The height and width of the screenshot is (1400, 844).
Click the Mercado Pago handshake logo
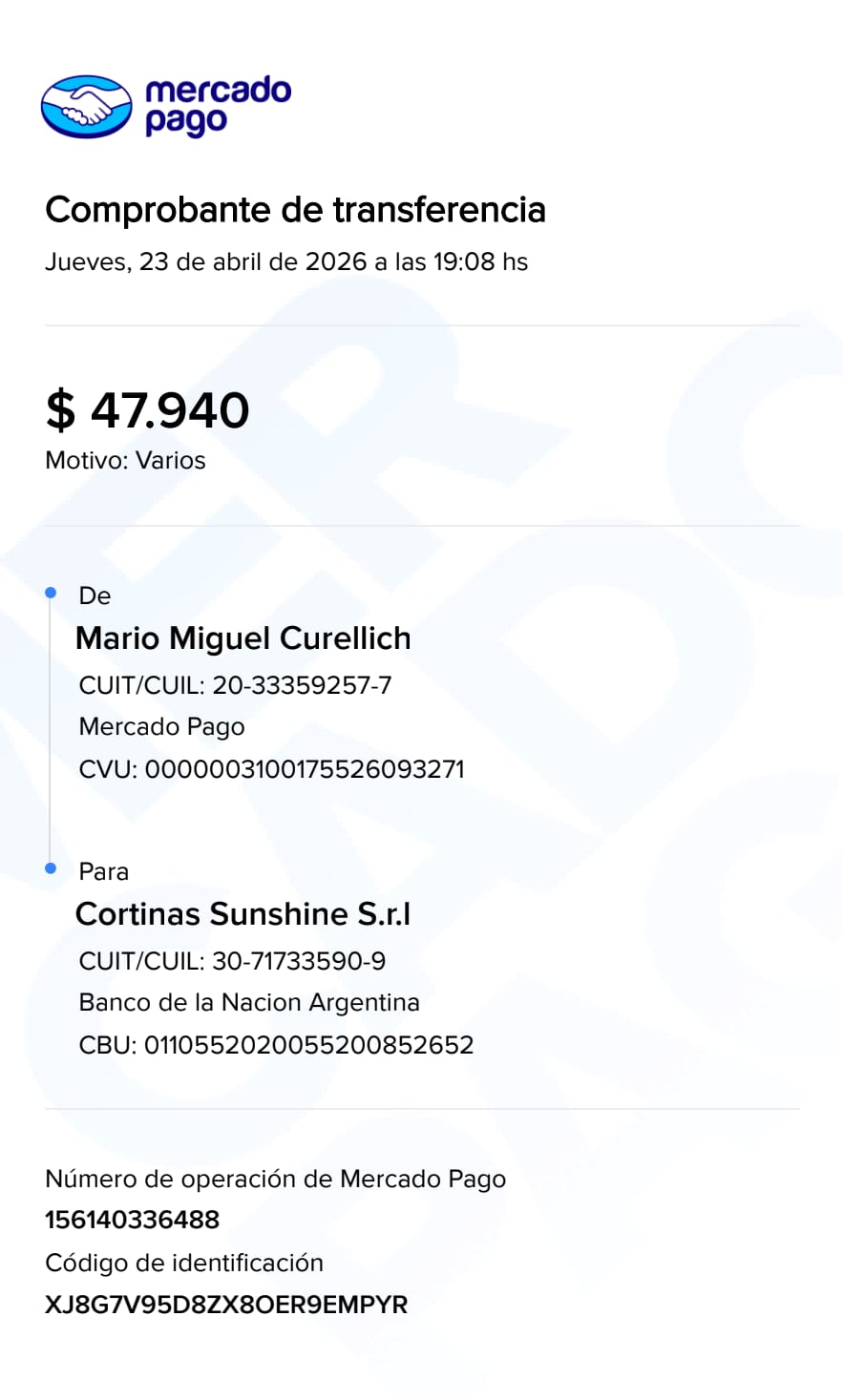tap(86, 106)
